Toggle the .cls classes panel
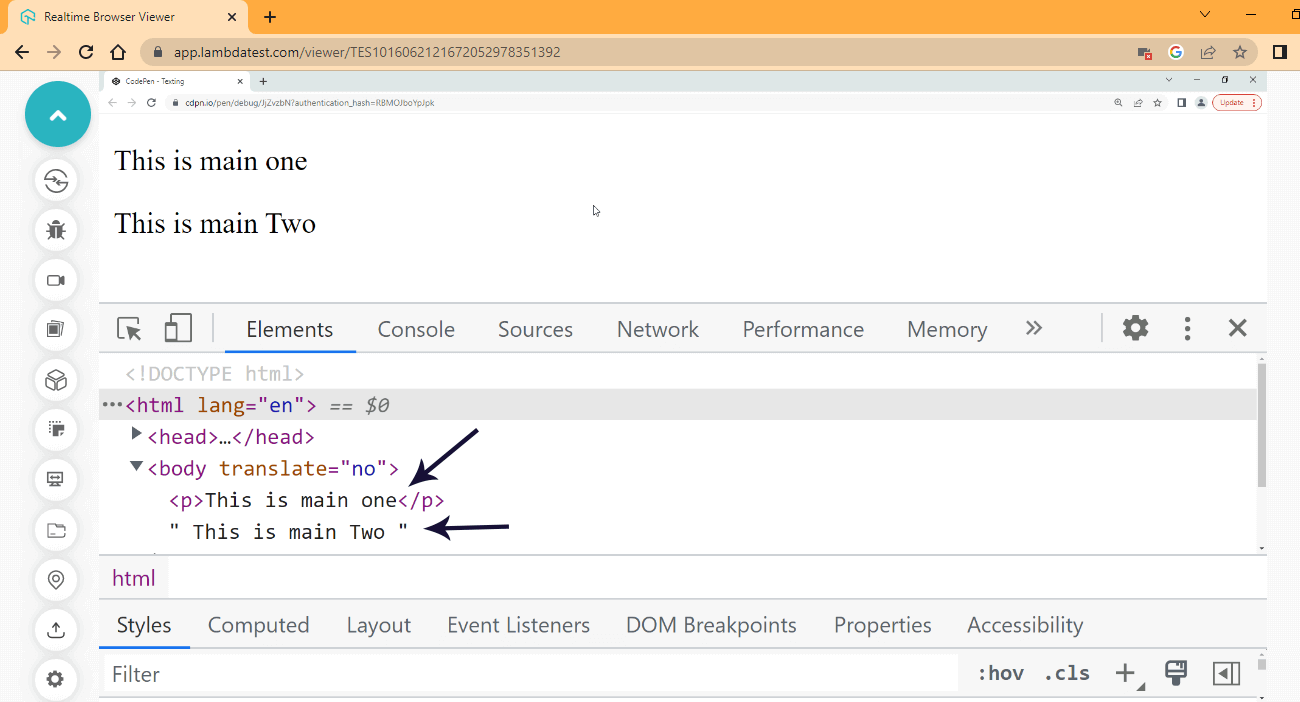Image resolution: width=1300 pixels, height=702 pixels. (1067, 674)
